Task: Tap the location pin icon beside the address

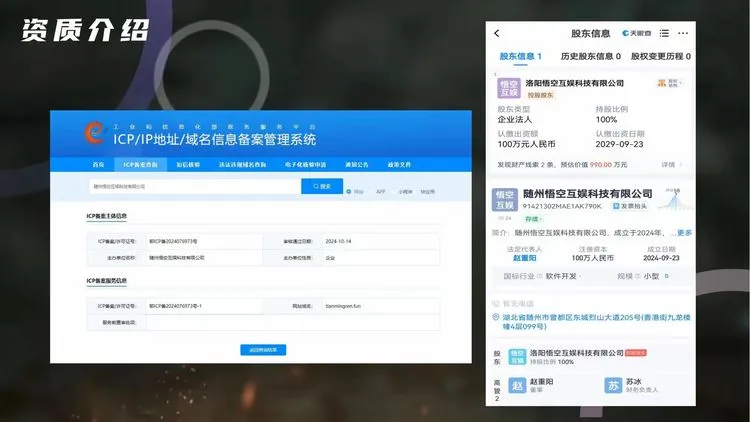Action: click(x=496, y=317)
